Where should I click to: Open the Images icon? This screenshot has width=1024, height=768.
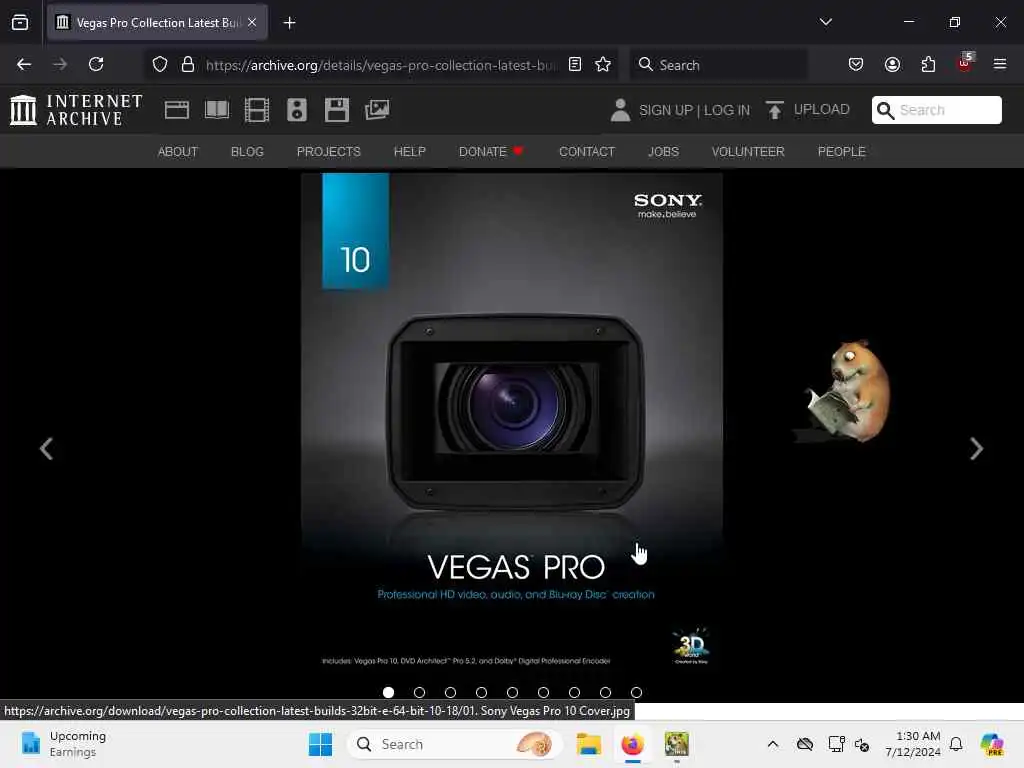[377, 110]
